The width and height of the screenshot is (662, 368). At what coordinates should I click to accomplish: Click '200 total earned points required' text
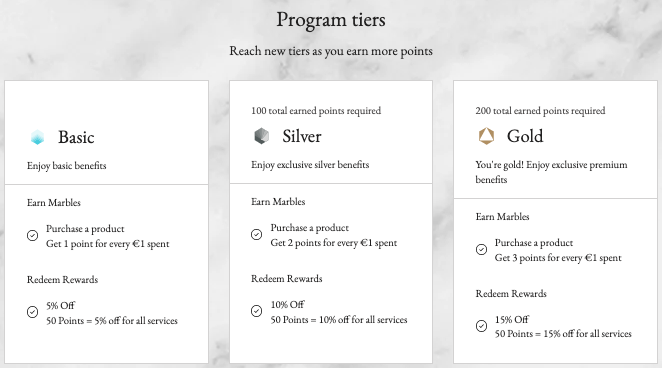click(x=540, y=111)
